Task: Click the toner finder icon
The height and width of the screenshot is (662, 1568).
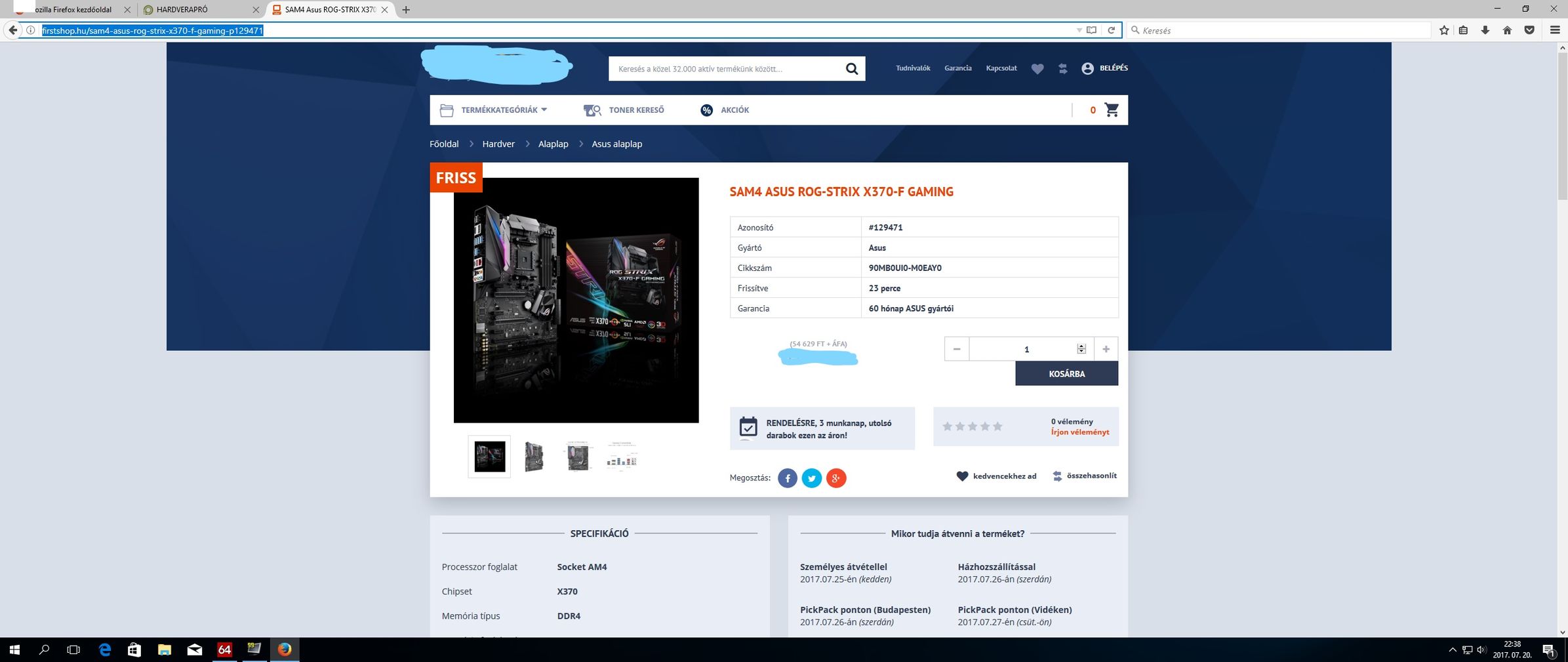Action: pyautogui.click(x=592, y=110)
